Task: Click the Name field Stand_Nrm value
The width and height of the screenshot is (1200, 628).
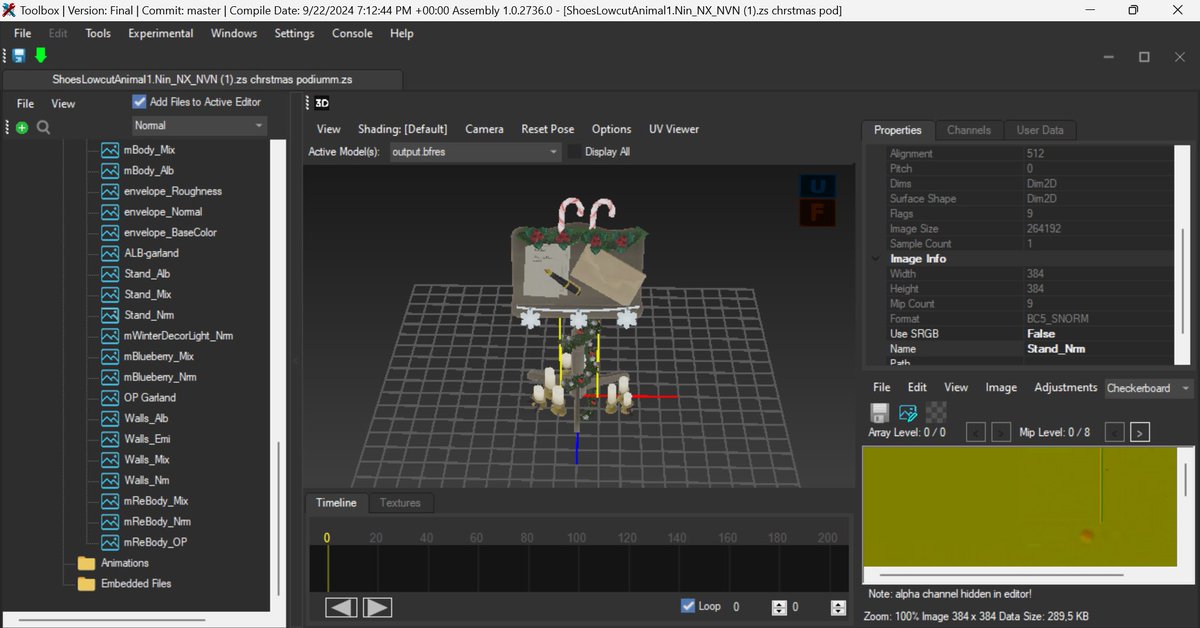Action: (x=1056, y=349)
